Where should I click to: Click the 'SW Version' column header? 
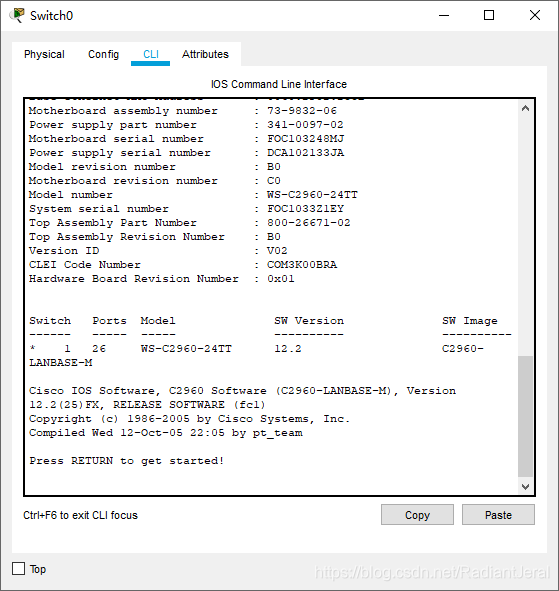point(309,321)
